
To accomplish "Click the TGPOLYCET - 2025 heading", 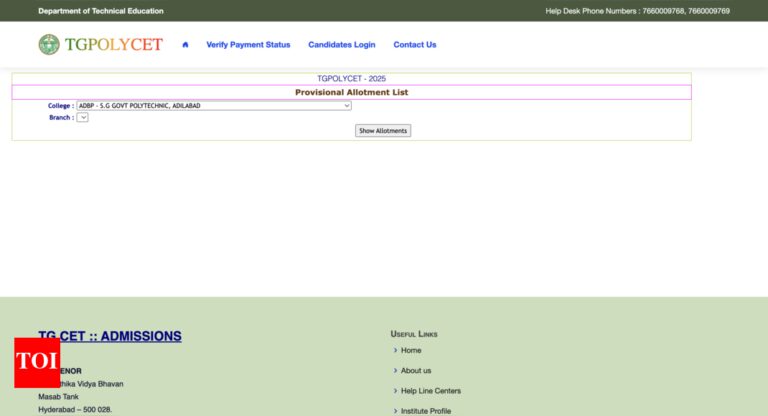I will [351, 78].
